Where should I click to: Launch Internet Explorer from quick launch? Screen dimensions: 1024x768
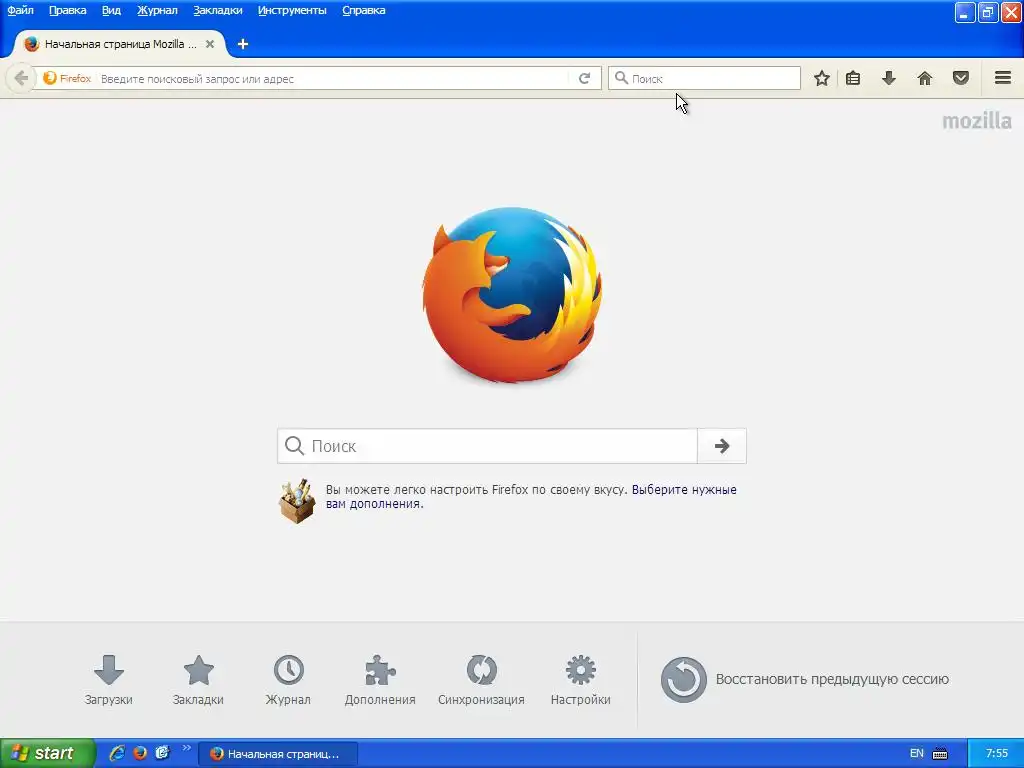(x=117, y=753)
